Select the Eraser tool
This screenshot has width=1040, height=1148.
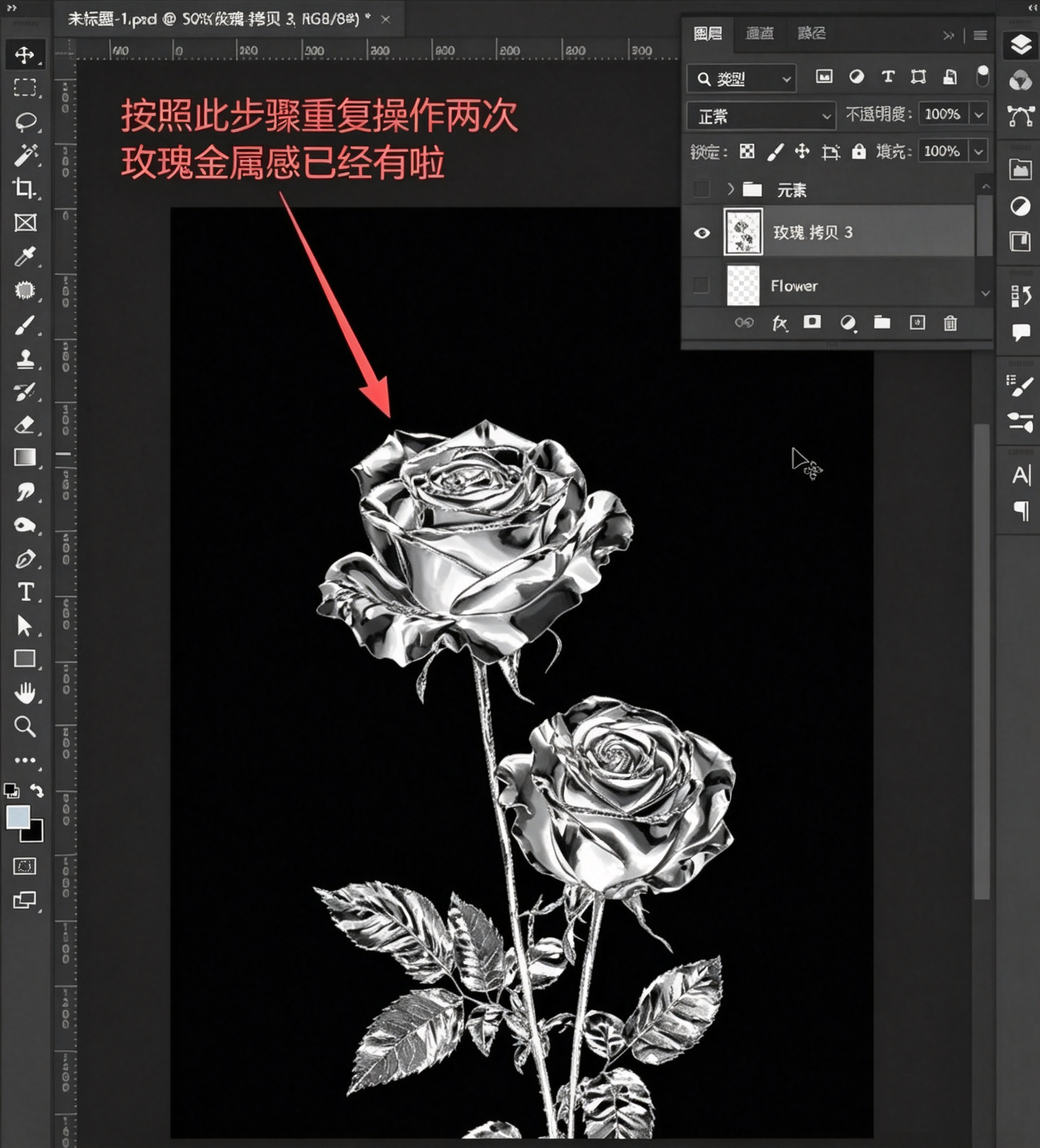pos(25,425)
